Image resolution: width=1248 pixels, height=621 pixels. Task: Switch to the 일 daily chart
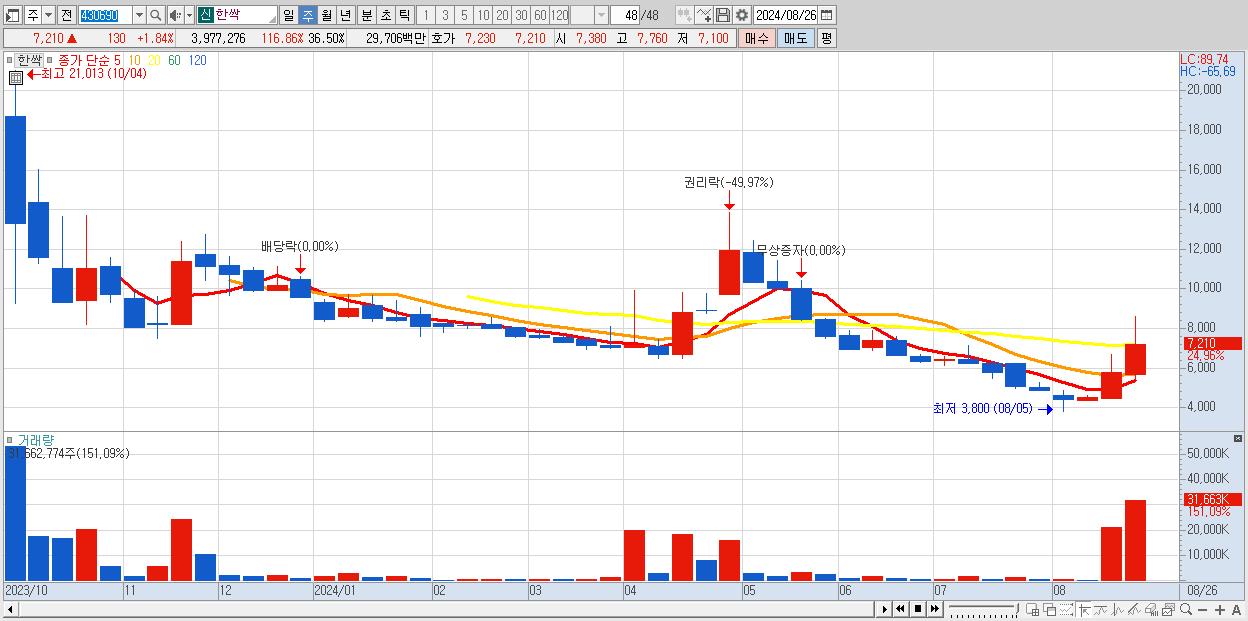coord(288,15)
